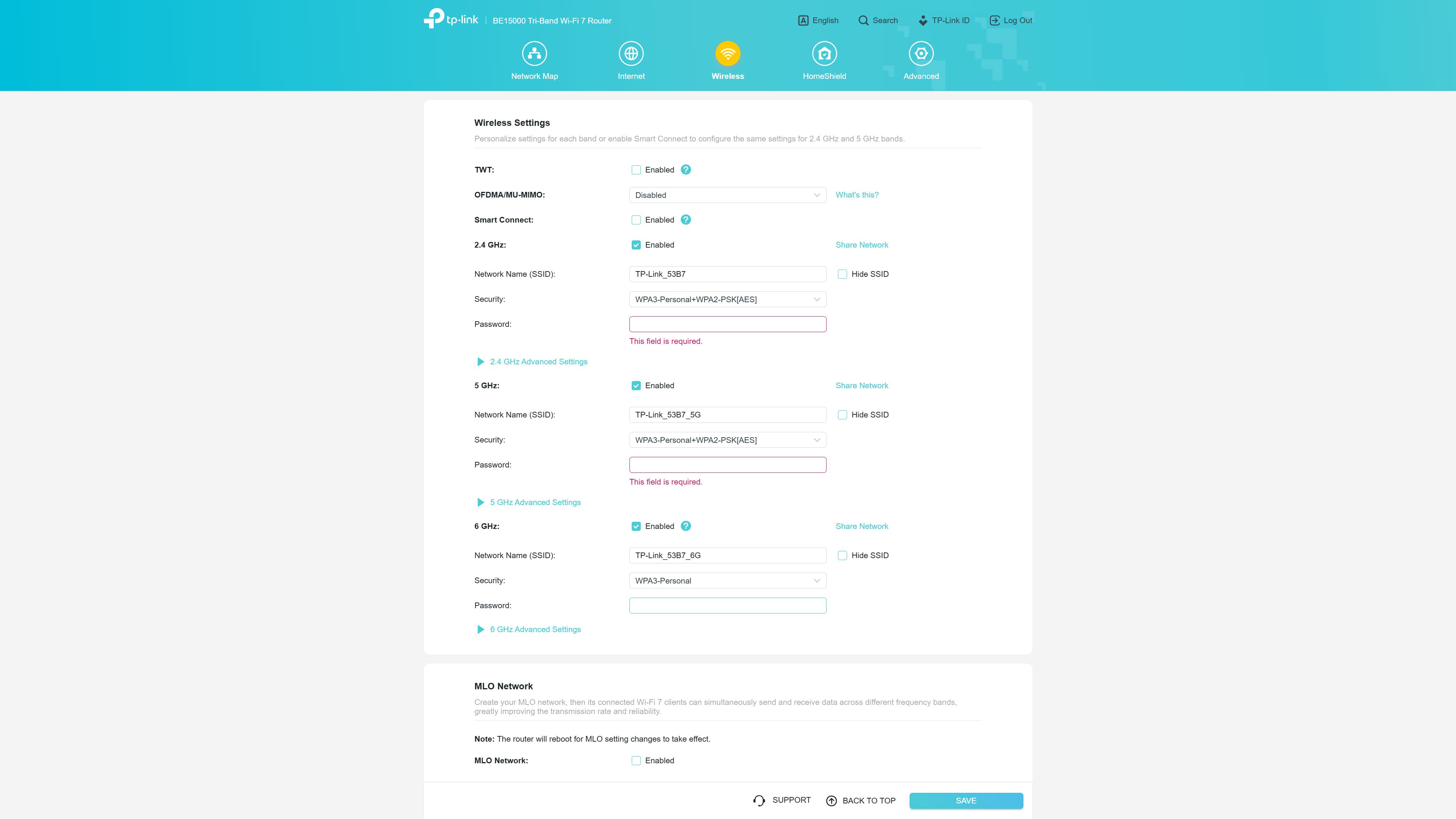Open the Advanced gear icon
This screenshot has height=819, width=1456.
click(921, 54)
